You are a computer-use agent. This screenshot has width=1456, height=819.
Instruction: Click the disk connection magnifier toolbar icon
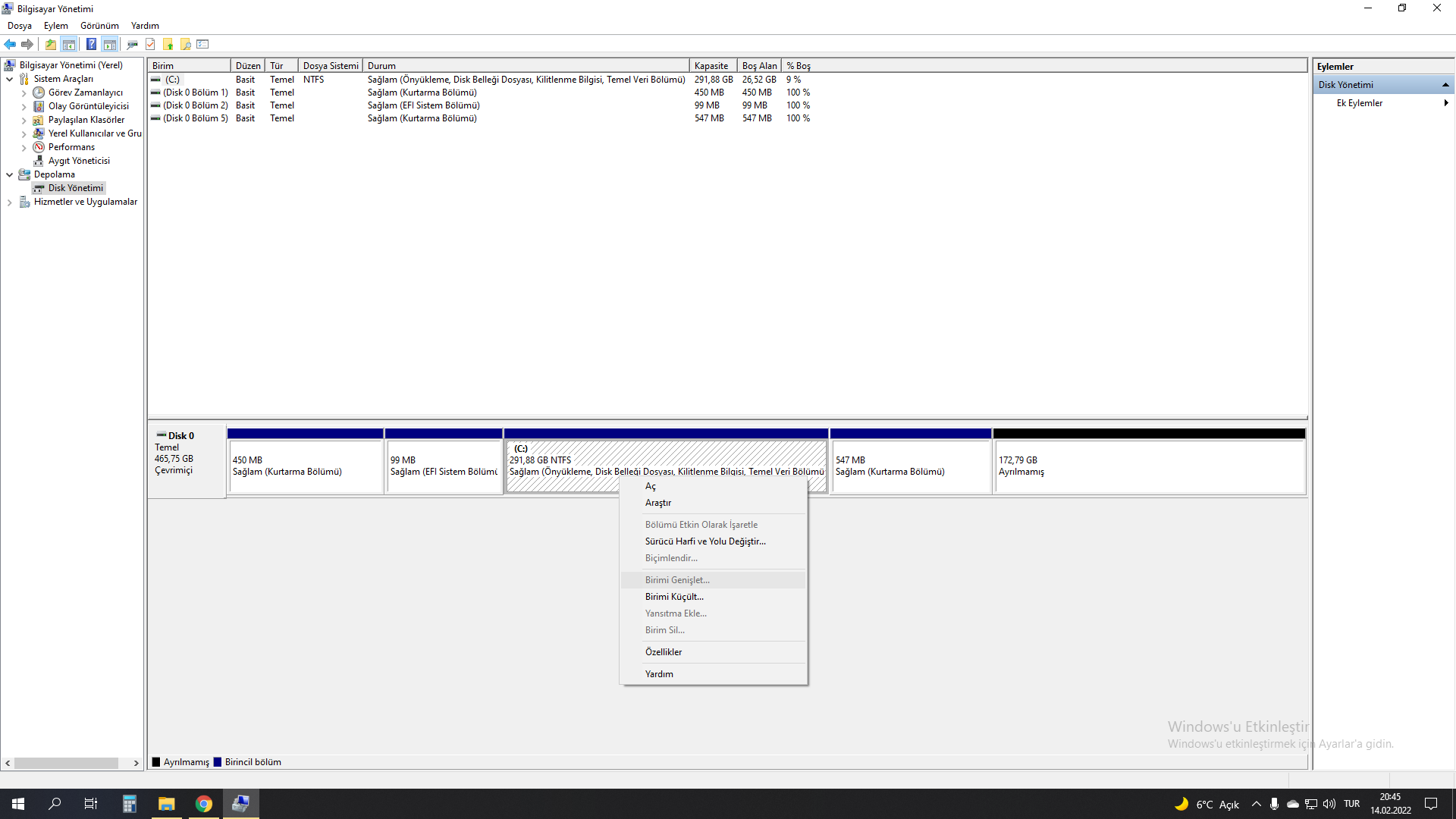click(x=132, y=44)
